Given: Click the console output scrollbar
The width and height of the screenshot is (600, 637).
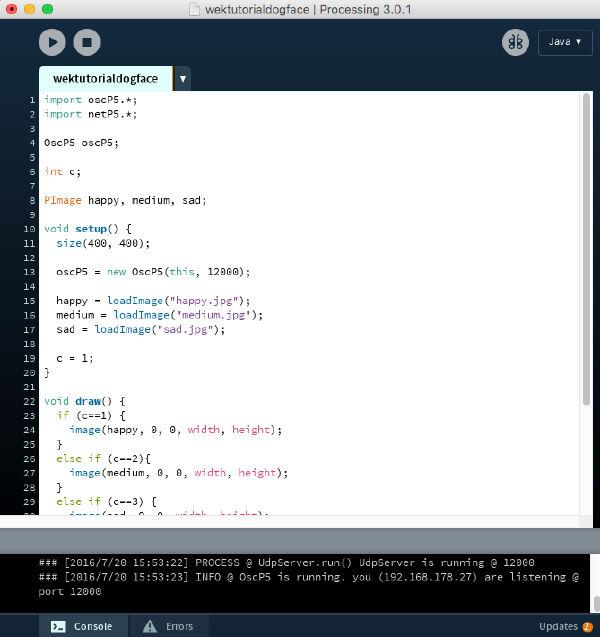Looking at the screenshot, I should [592, 601].
